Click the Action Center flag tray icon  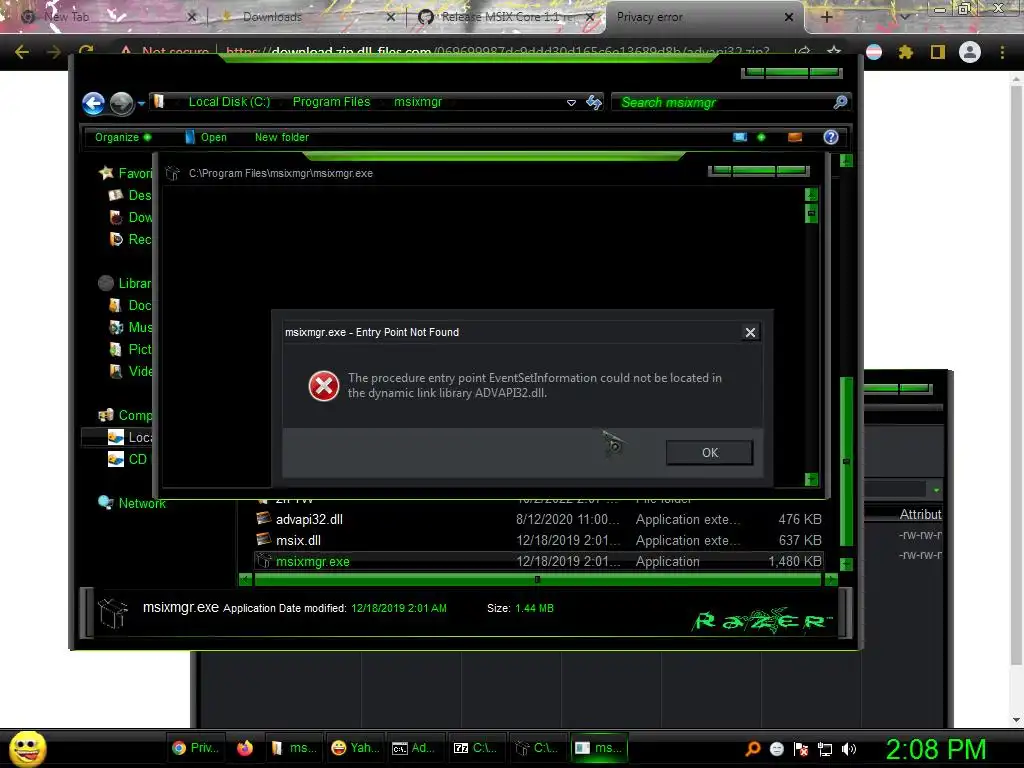click(x=801, y=749)
